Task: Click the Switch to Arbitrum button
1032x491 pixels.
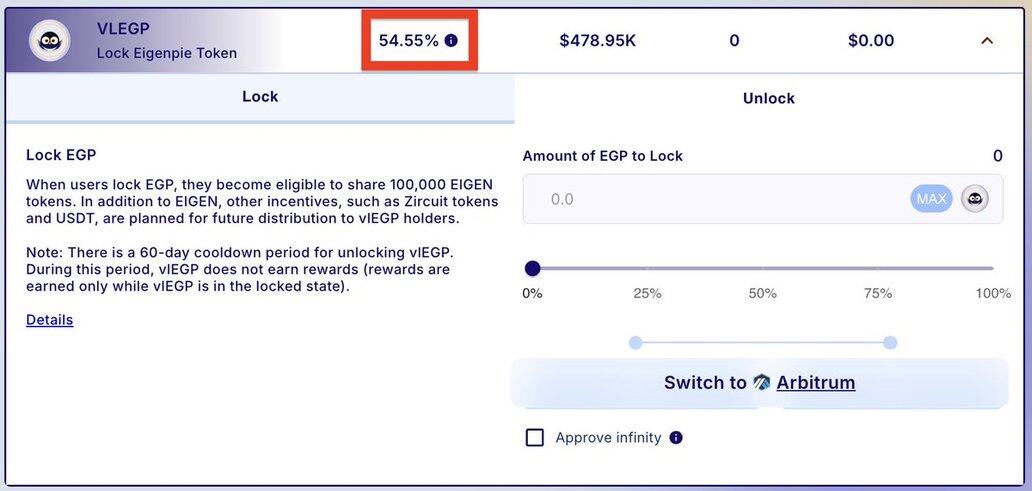Action: tap(759, 383)
